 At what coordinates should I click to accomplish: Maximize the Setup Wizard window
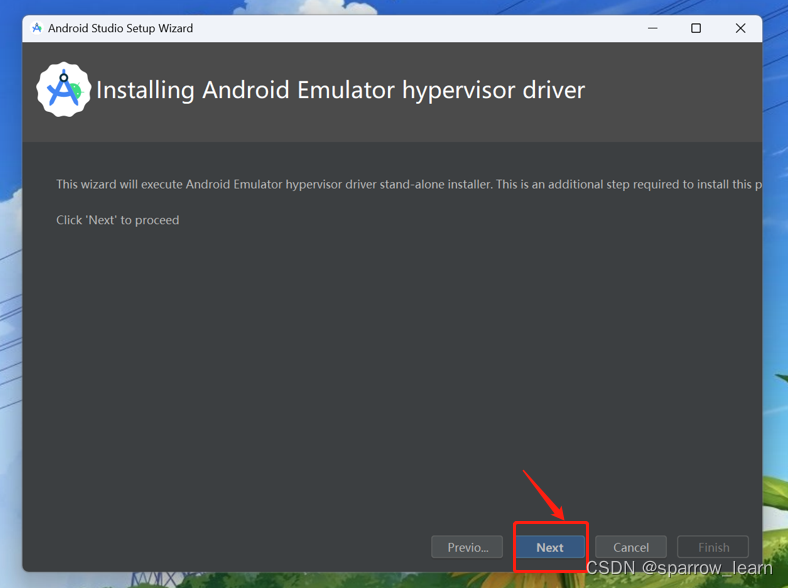696,28
